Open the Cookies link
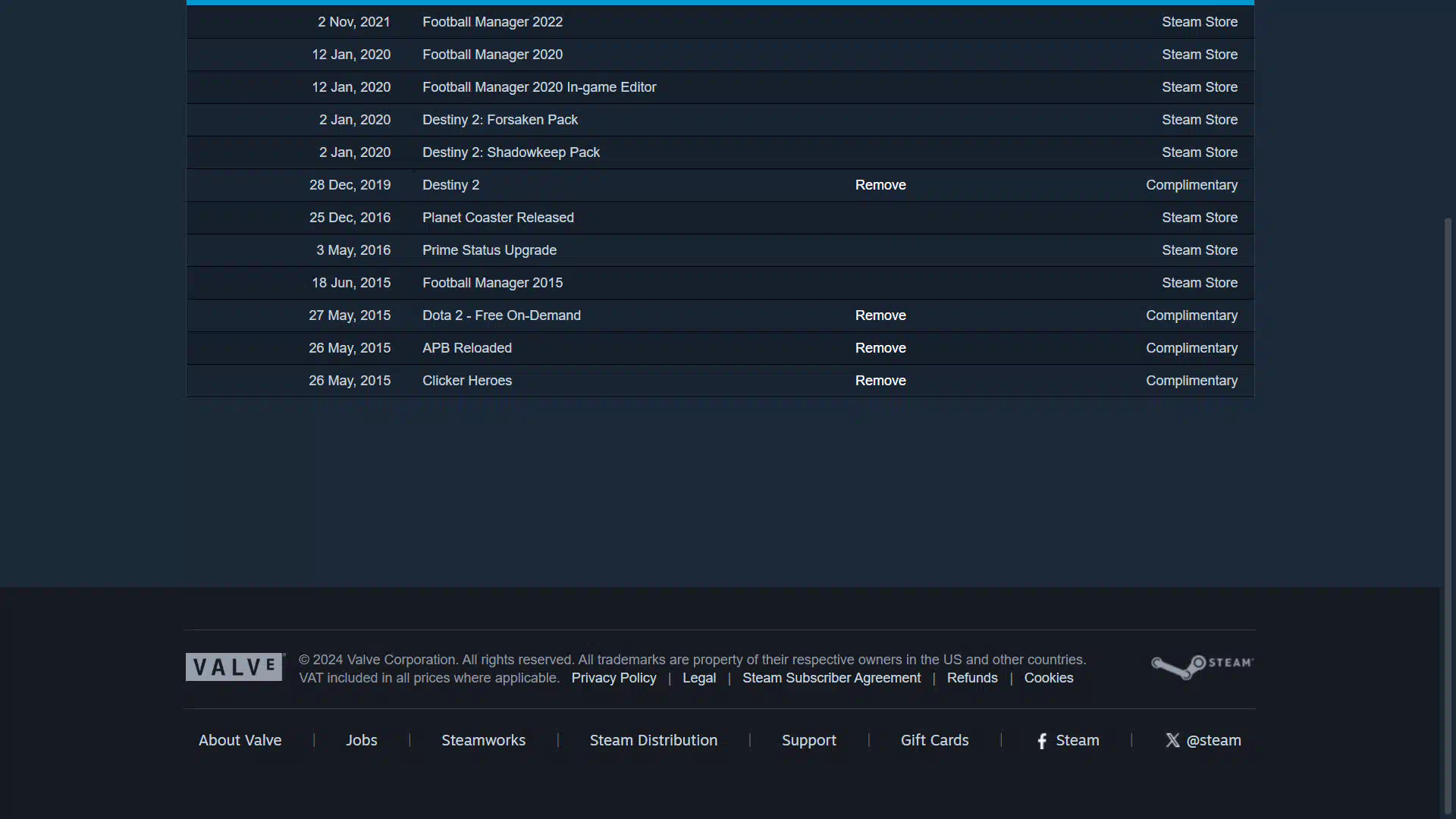Viewport: 1456px width, 819px height. 1049,678
